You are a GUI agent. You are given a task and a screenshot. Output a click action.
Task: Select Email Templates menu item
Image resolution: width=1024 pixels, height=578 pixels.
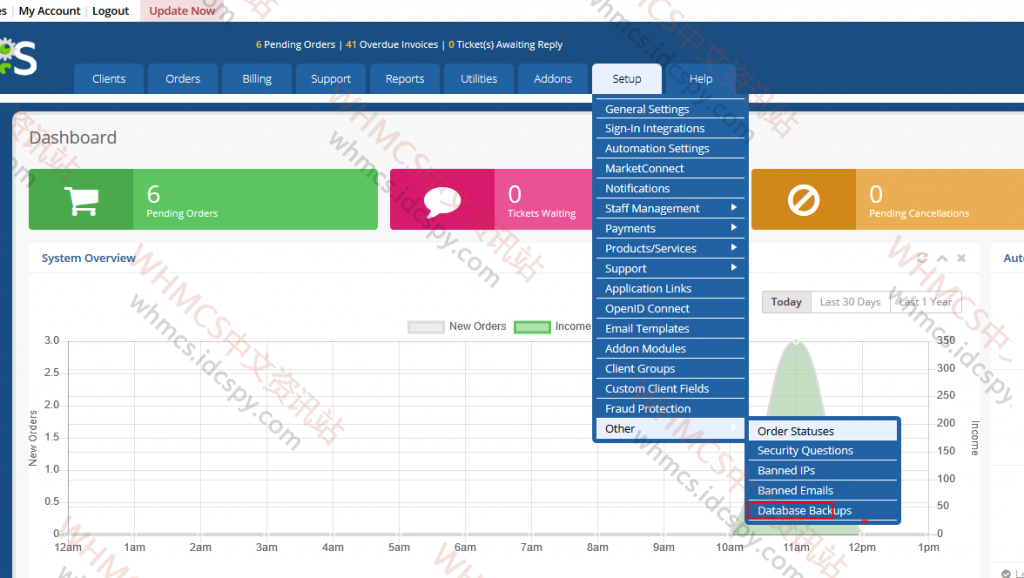tap(670, 329)
